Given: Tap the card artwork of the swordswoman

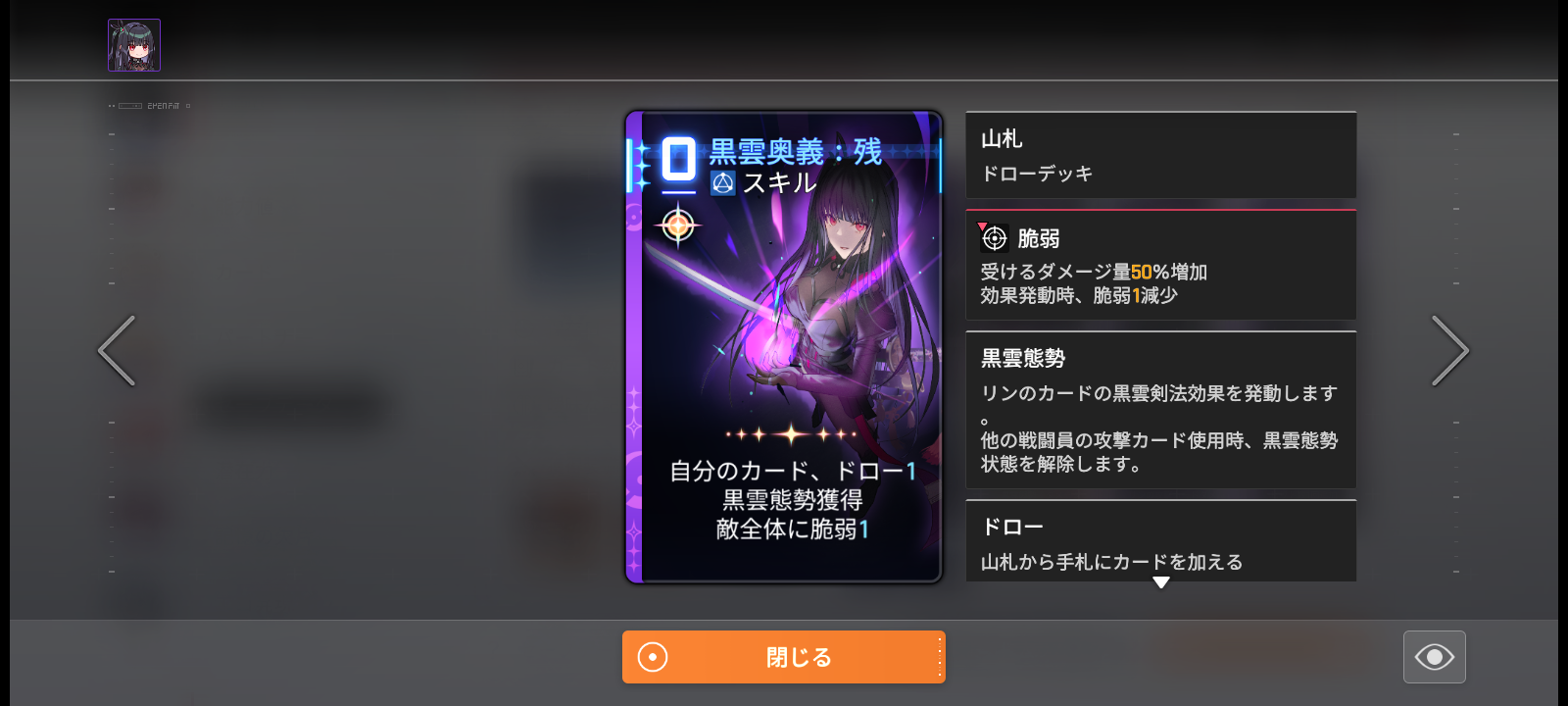Looking at the screenshot, I should (794, 314).
